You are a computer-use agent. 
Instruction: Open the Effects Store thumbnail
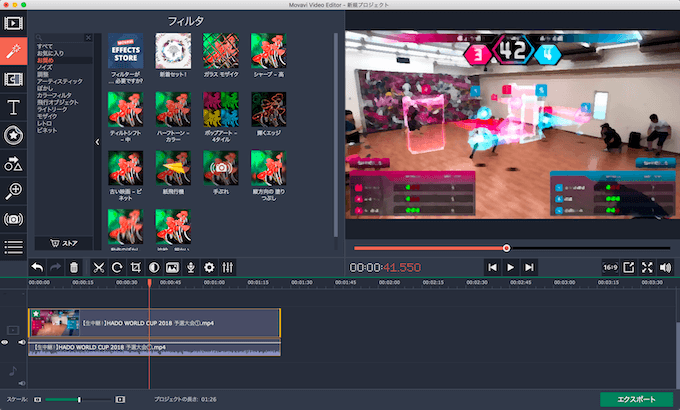pos(126,51)
